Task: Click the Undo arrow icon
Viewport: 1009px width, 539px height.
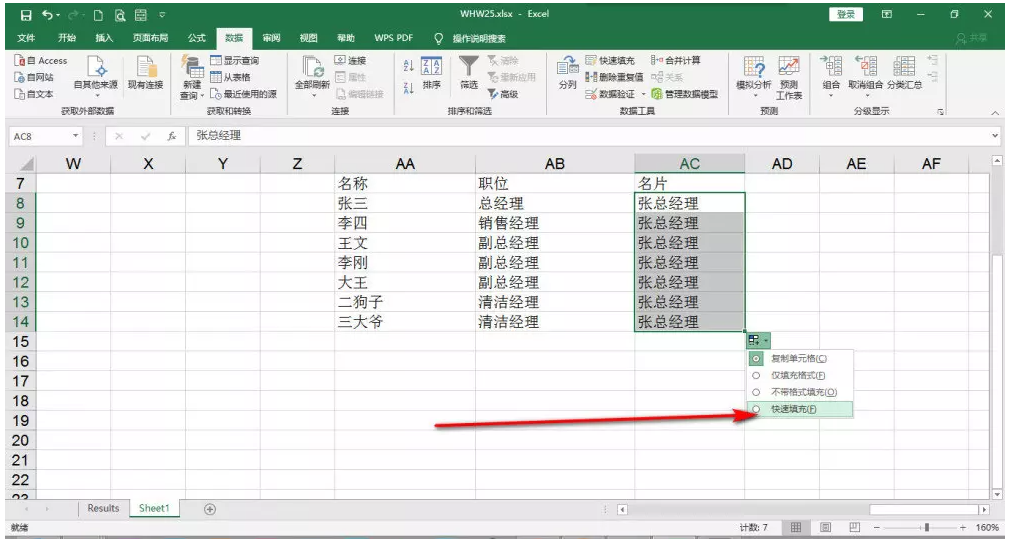Action: pos(47,15)
